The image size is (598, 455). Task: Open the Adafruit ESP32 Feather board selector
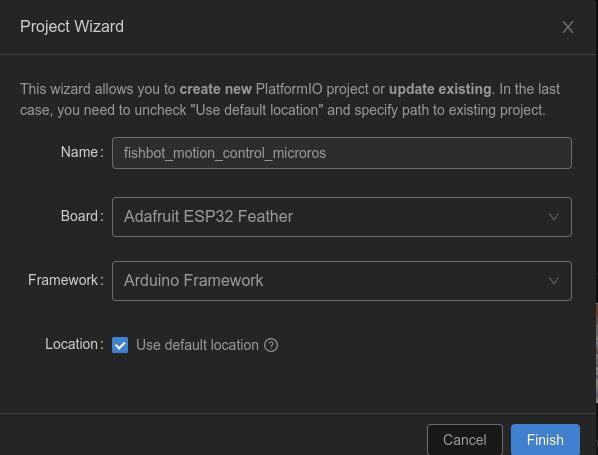point(342,217)
